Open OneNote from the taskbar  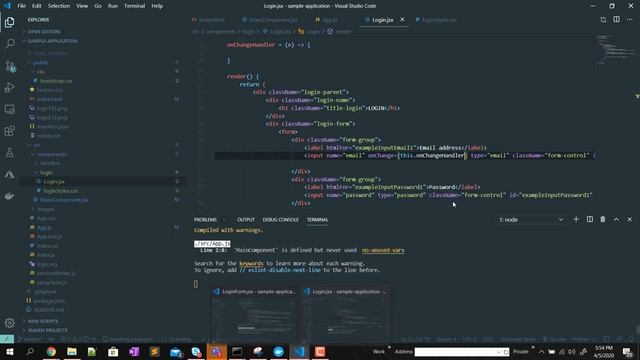[134, 351]
